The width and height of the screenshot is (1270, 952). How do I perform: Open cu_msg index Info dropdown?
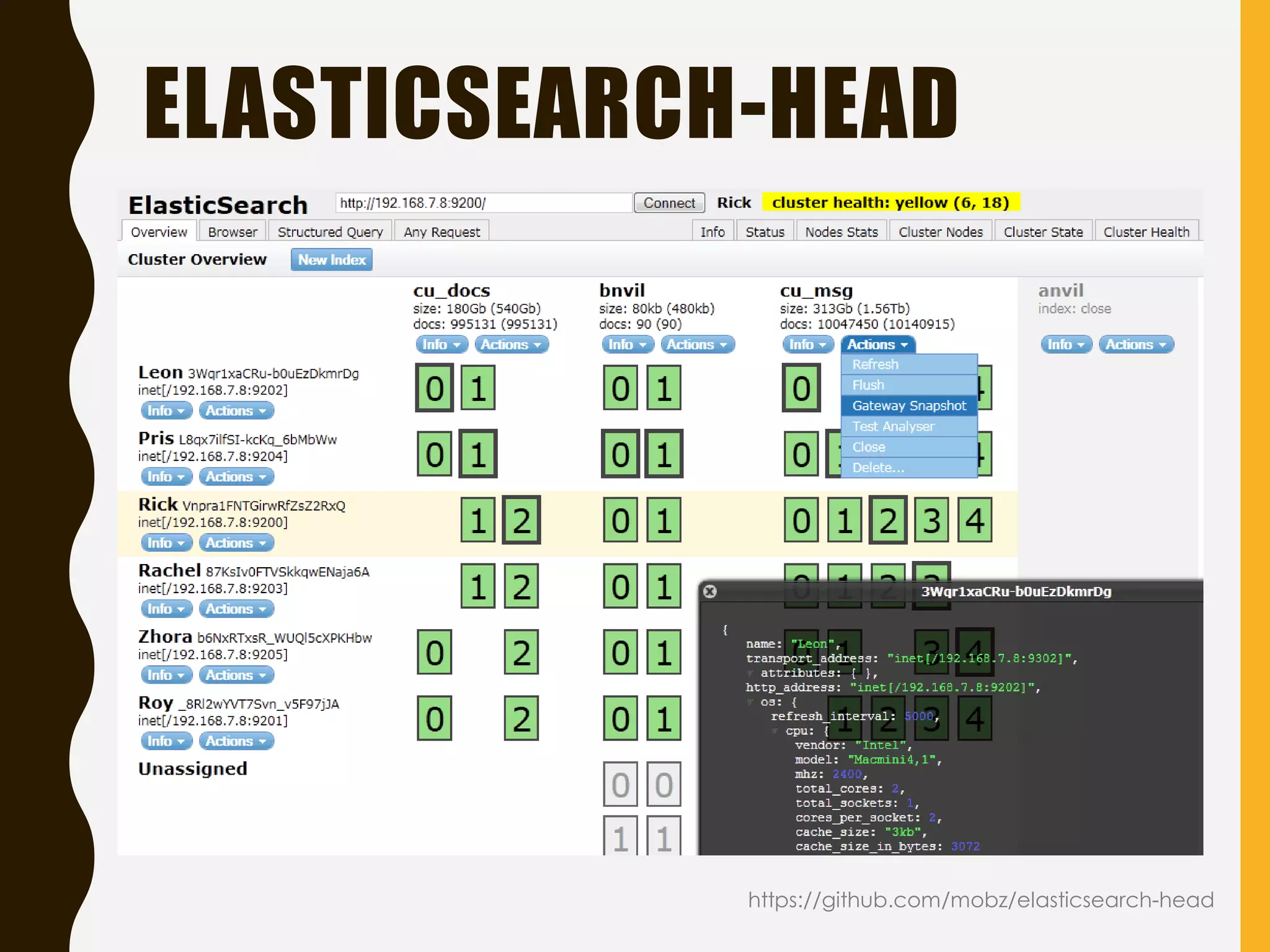(x=808, y=345)
